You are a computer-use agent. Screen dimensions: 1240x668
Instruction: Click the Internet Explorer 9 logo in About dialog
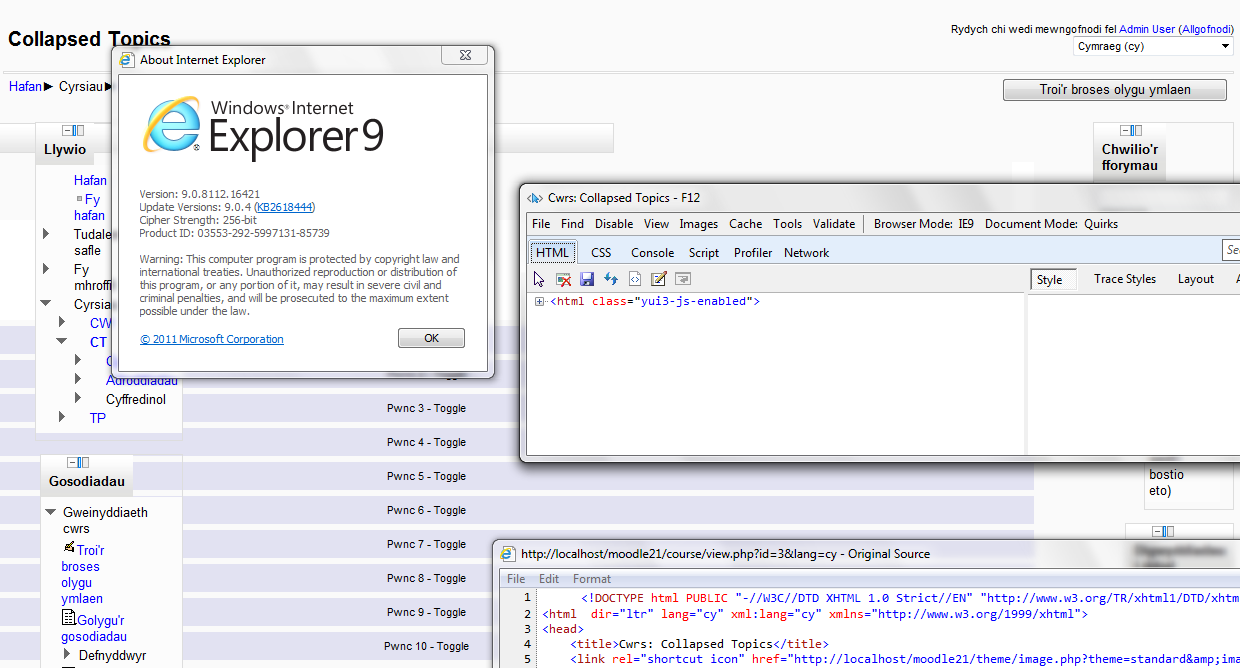pos(174,125)
